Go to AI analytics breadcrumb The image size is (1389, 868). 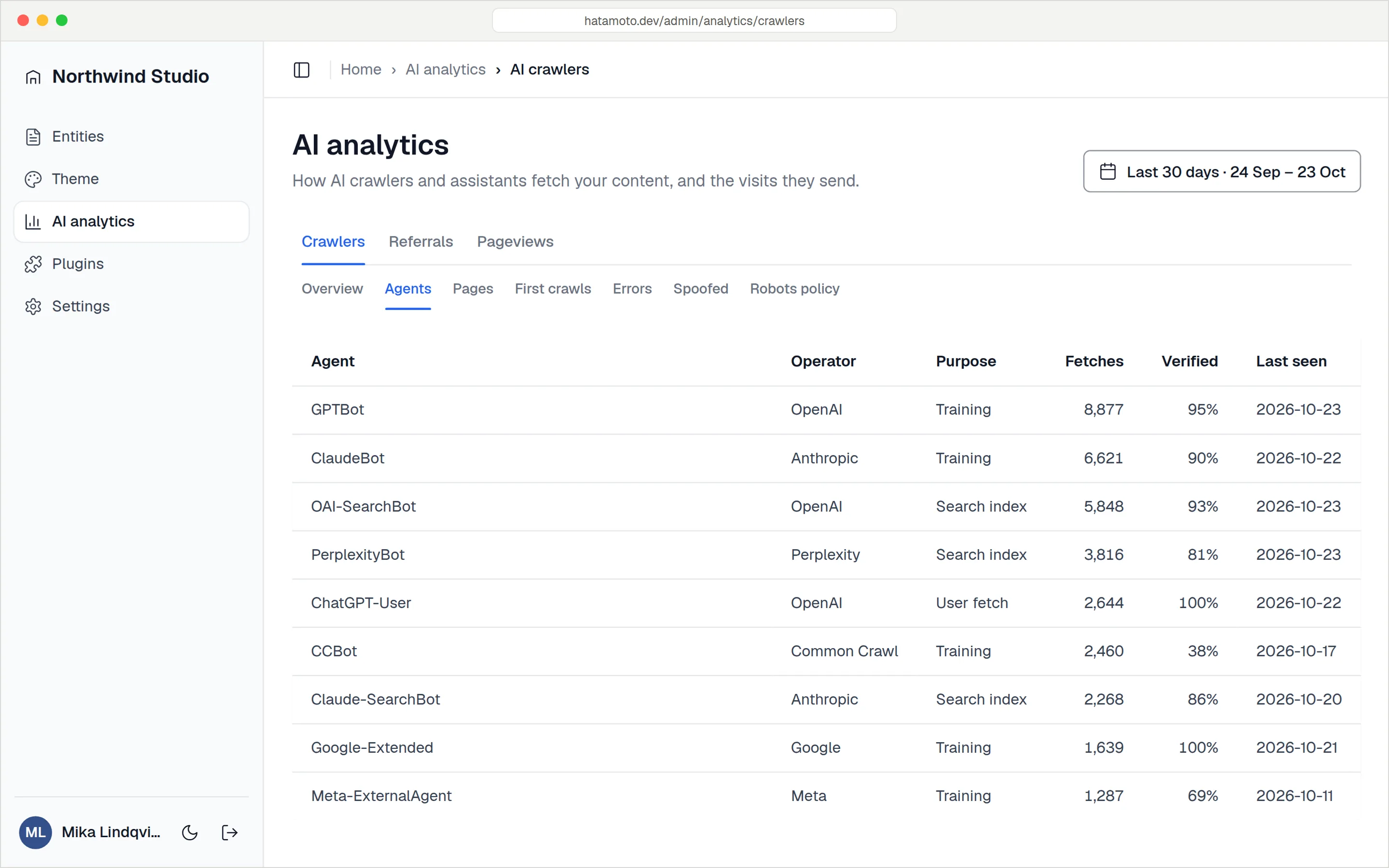tap(446, 69)
